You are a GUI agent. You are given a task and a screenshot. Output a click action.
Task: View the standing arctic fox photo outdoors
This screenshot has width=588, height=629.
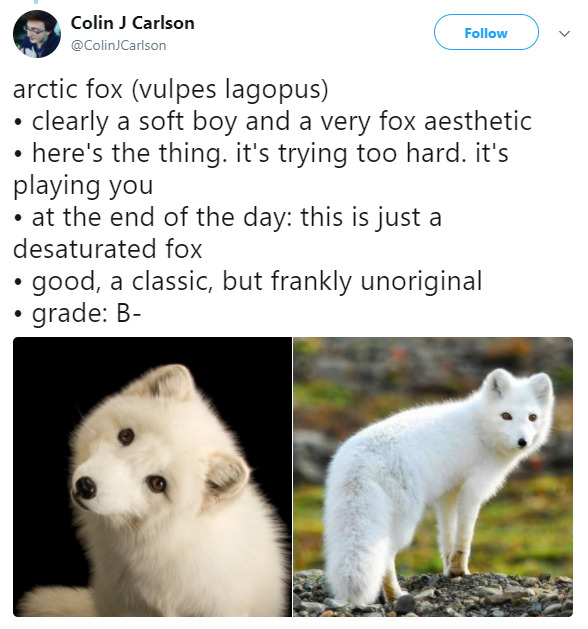(433, 477)
